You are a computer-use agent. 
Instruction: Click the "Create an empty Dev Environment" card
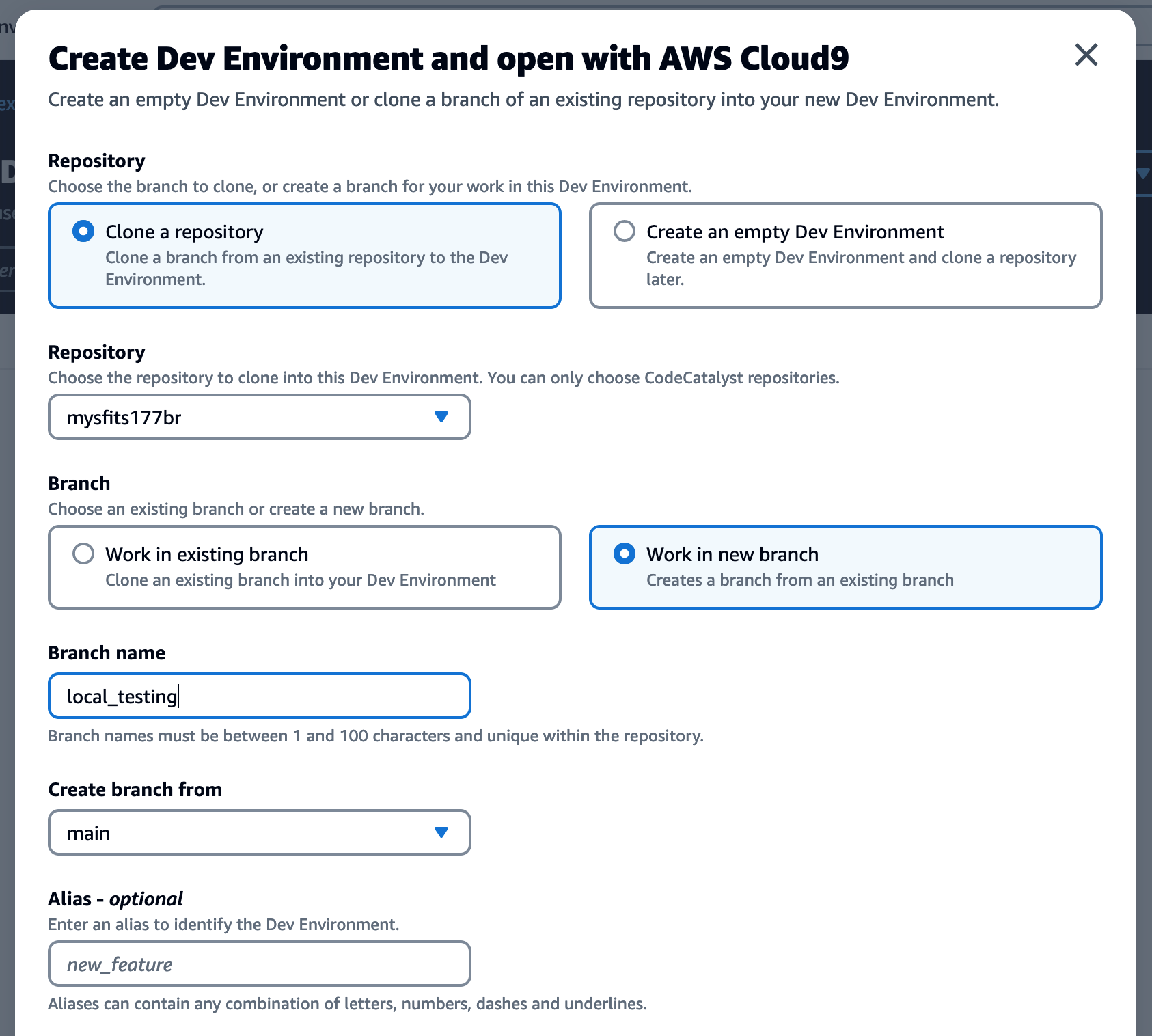tap(846, 255)
